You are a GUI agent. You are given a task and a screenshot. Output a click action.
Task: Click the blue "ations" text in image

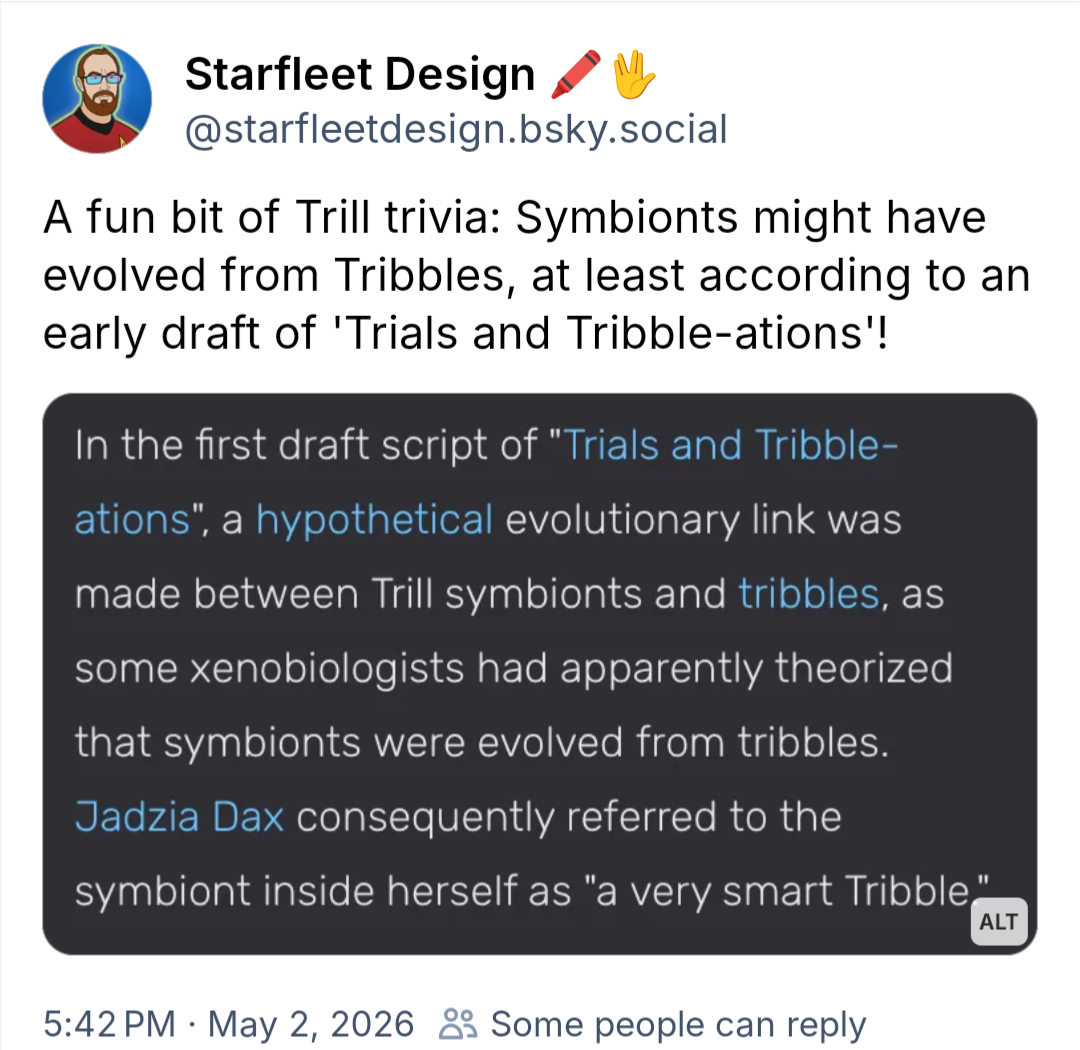coord(132,519)
